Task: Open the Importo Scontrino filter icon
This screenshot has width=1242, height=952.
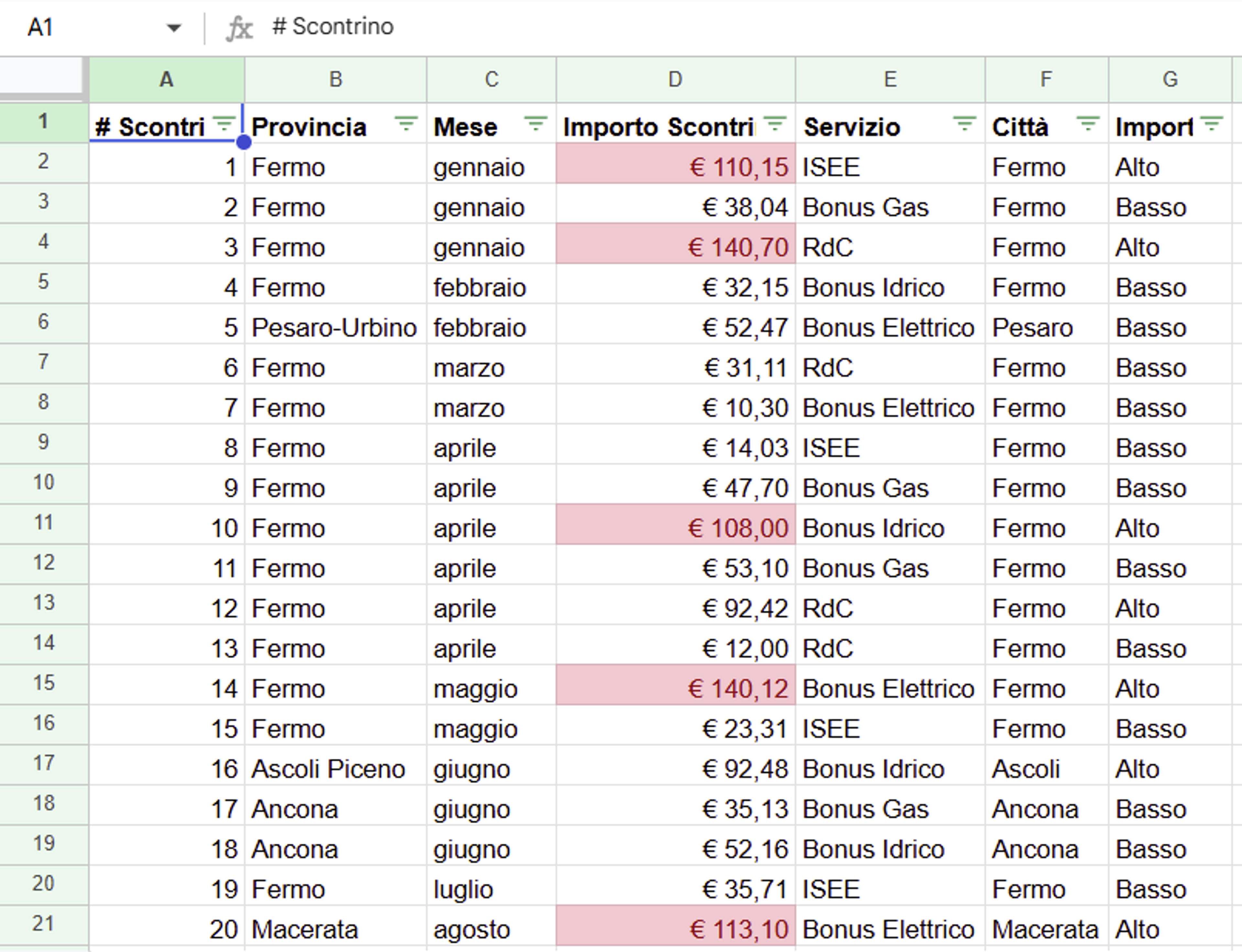Action: pyautogui.click(x=775, y=124)
